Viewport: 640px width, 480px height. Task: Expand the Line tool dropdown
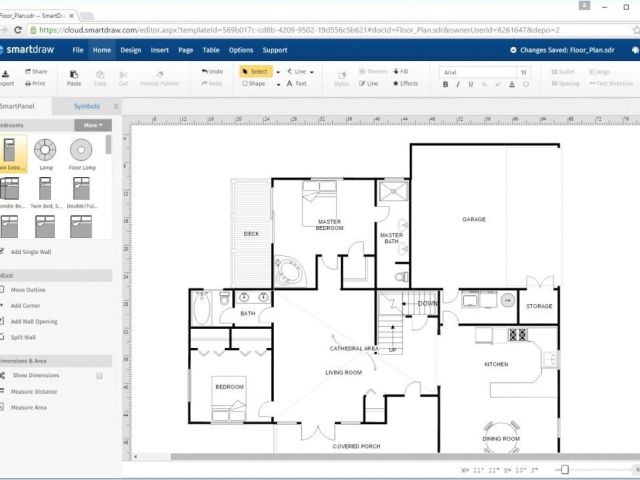point(311,72)
